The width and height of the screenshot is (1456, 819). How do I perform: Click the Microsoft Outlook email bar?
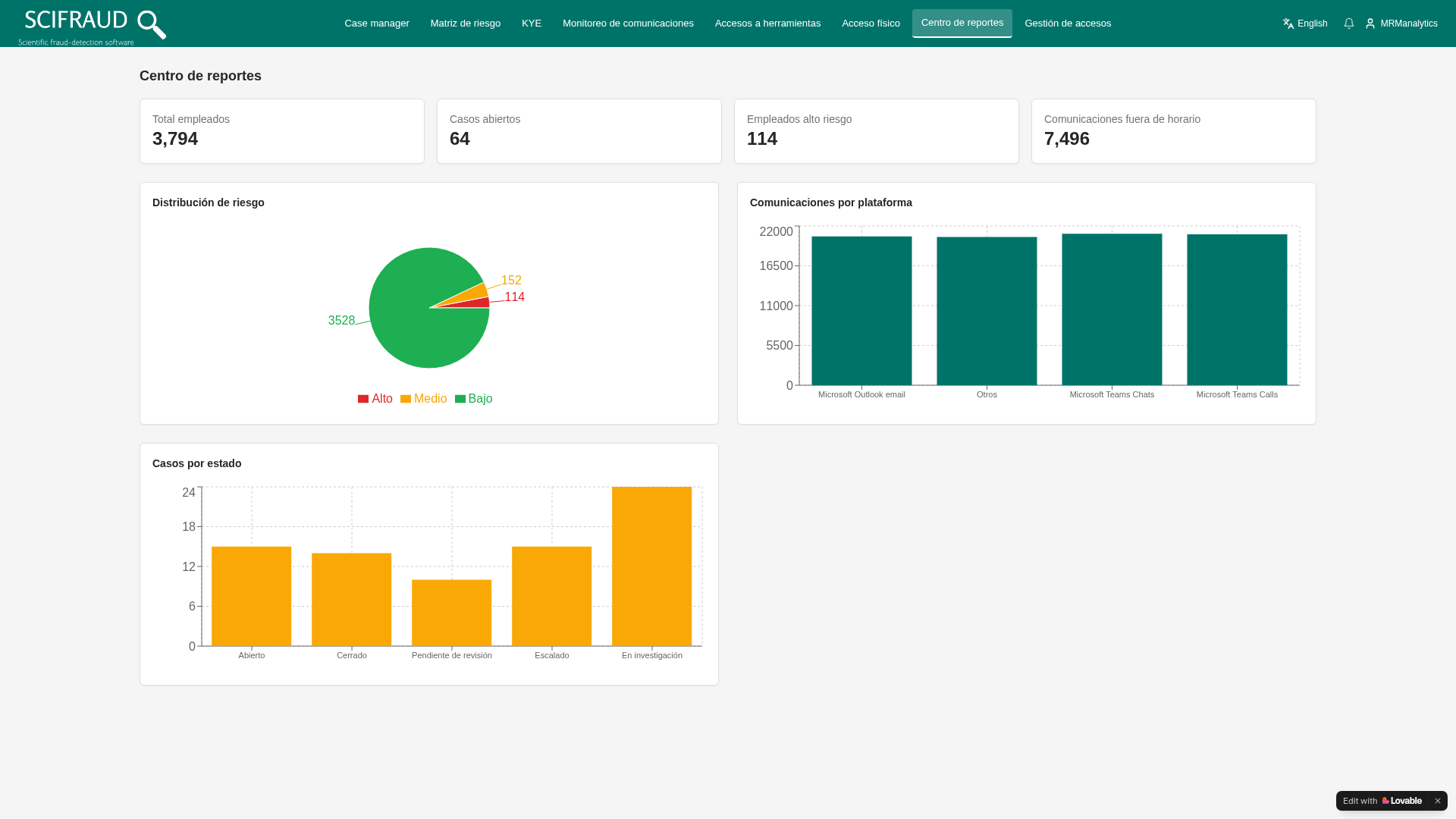click(x=861, y=311)
